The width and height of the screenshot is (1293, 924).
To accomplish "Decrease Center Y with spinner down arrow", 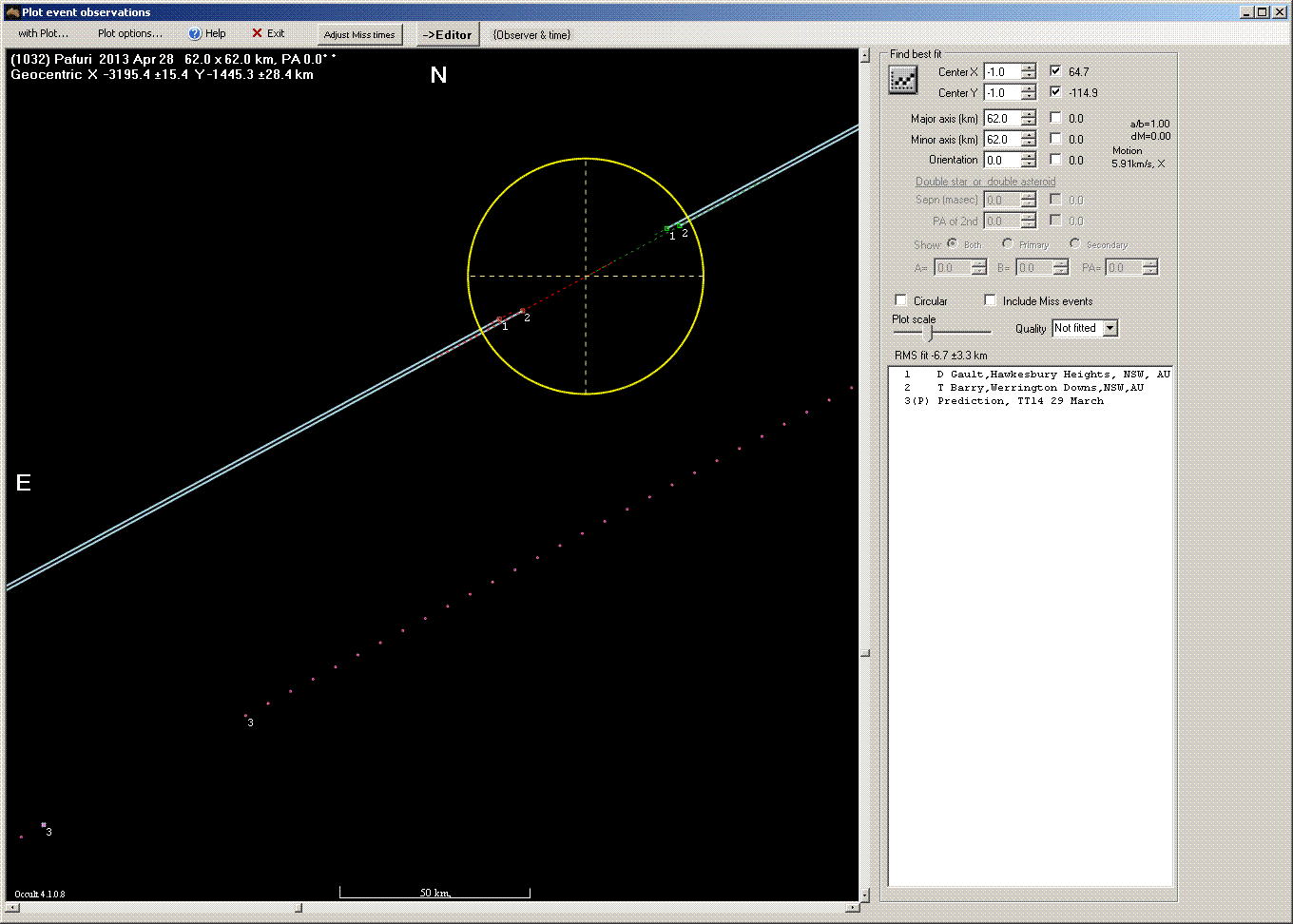I will tap(1029, 97).
